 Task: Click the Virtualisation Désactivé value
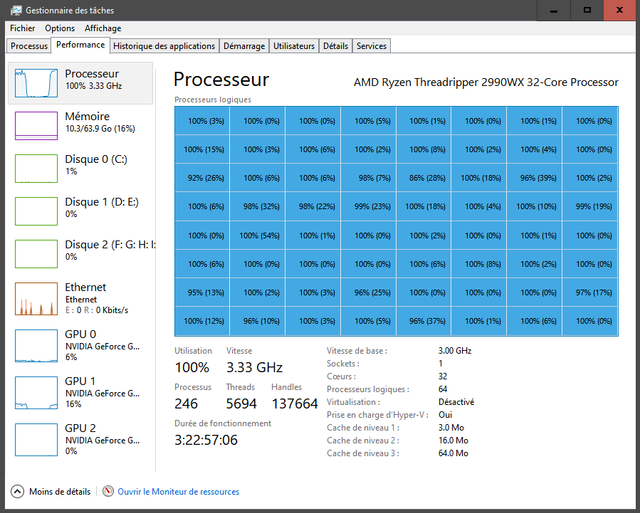456,402
